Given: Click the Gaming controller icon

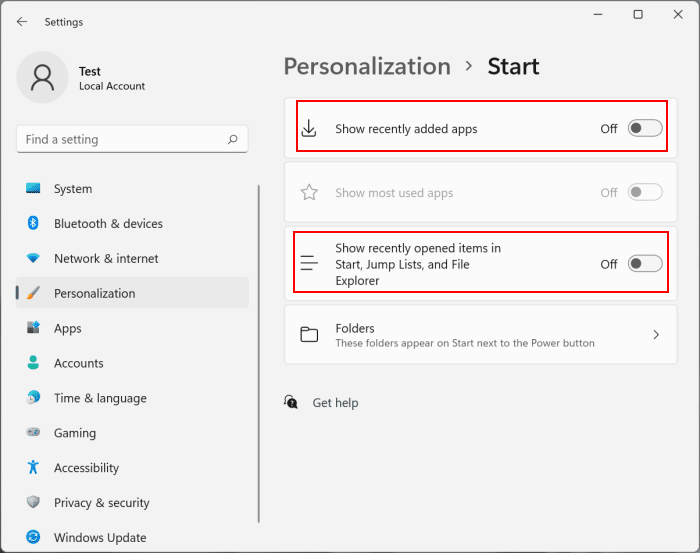Looking at the screenshot, I should (33, 432).
